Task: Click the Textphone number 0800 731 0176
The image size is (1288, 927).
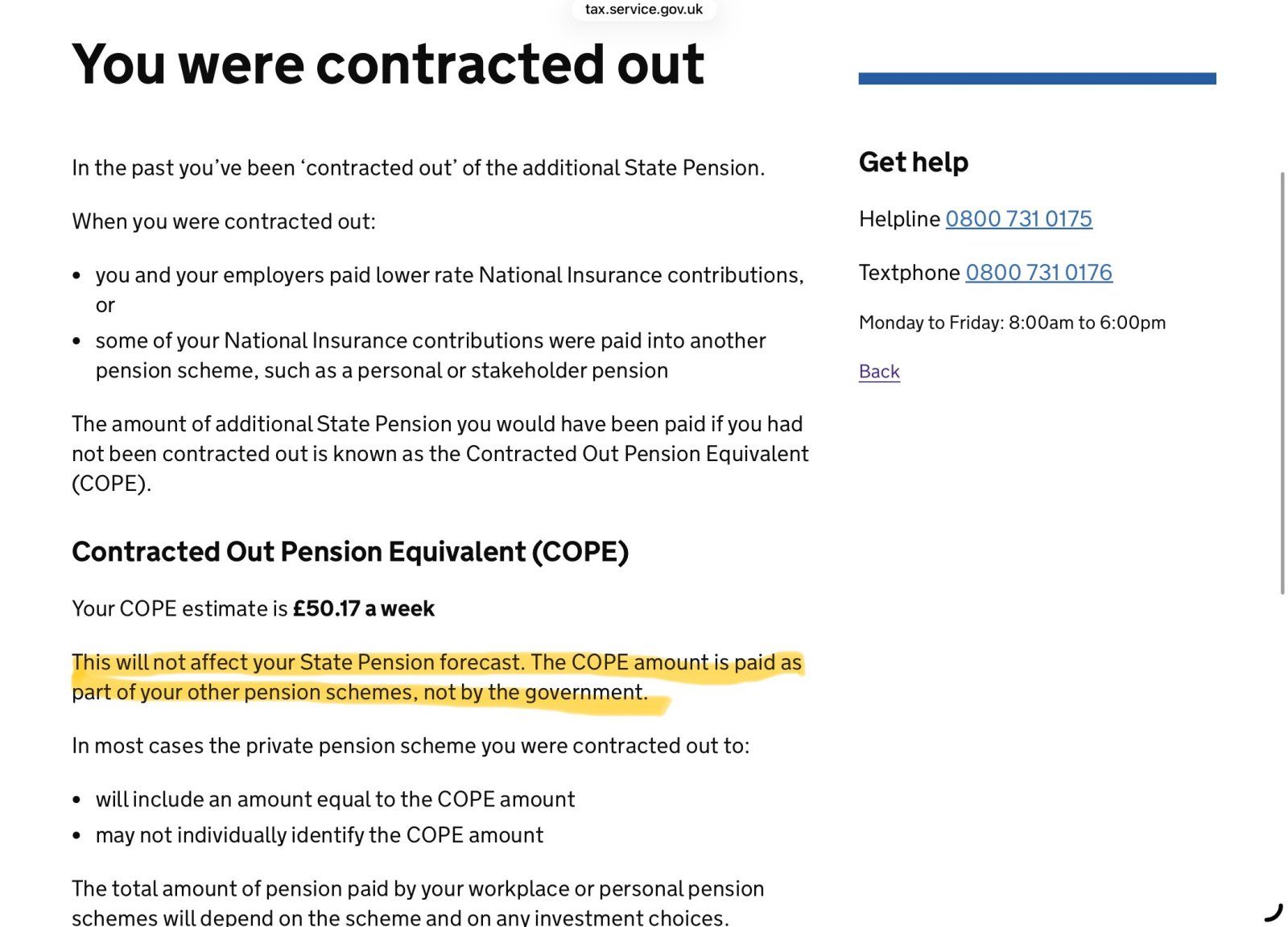Action: point(1038,273)
